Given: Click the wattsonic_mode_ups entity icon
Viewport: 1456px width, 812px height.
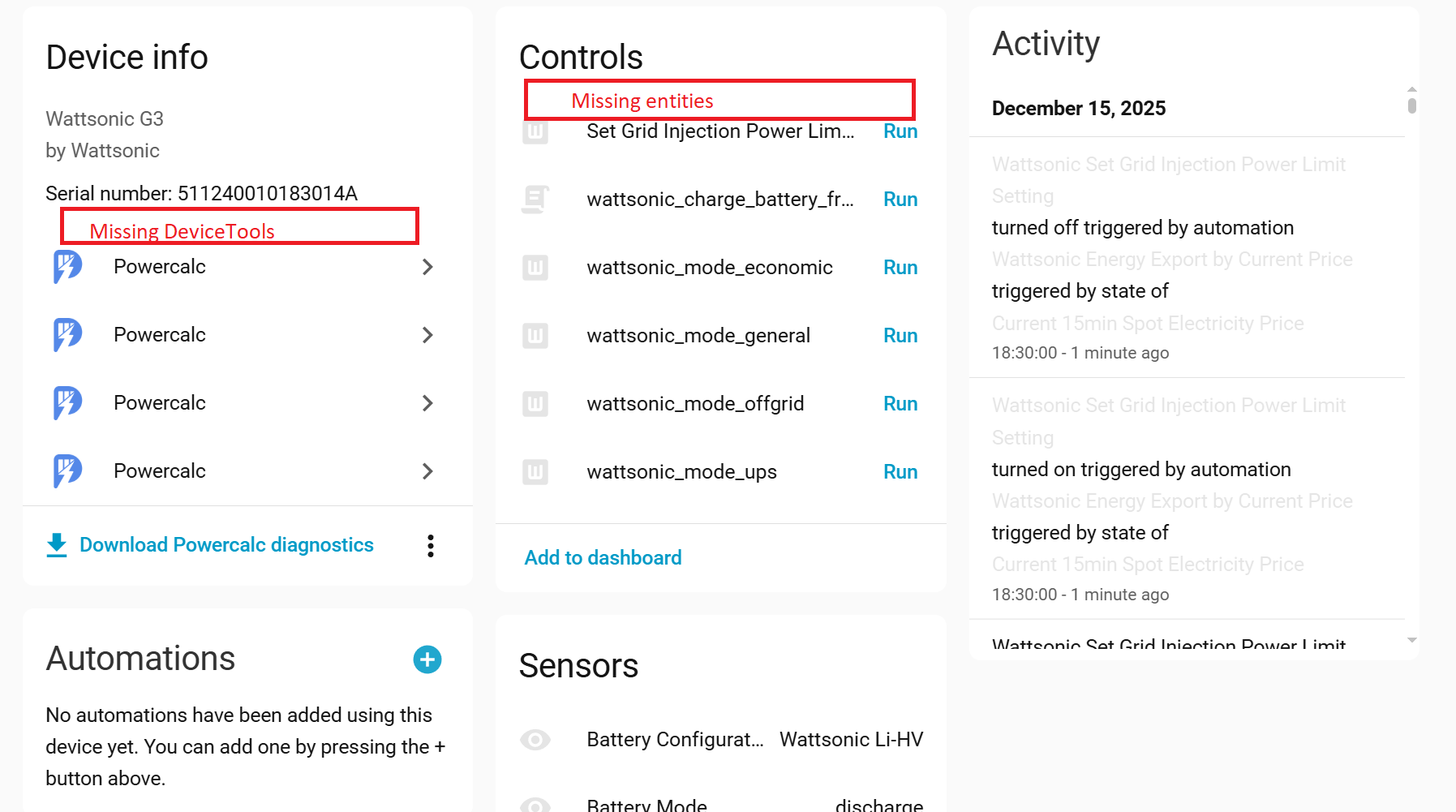Looking at the screenshot, I should (535, 472).
